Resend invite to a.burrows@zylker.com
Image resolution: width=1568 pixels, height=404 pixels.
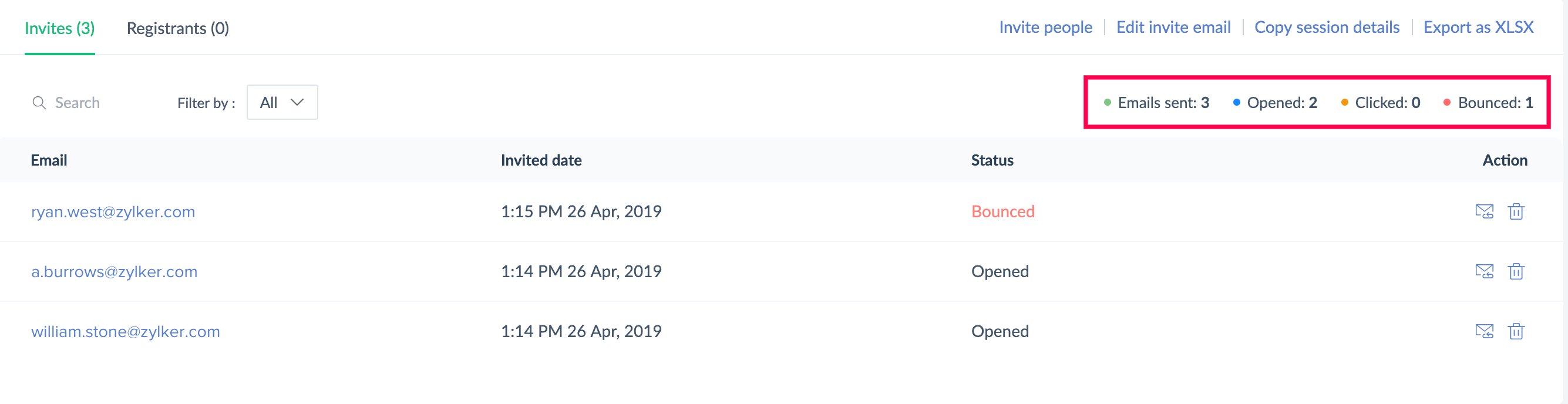point(1484,271)
